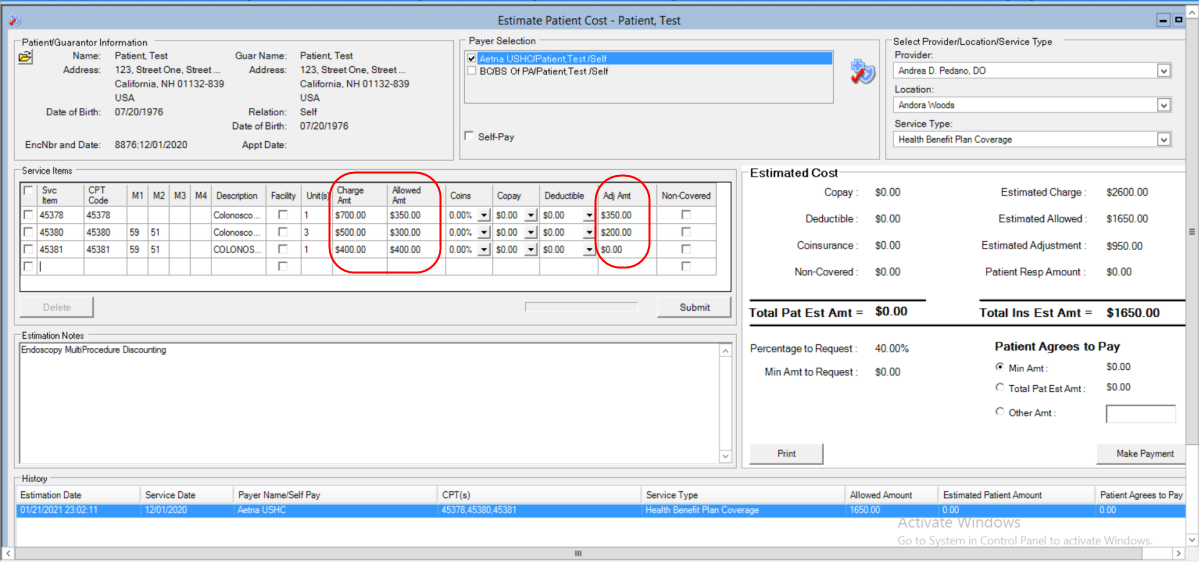Open Copay dropdown for row 45381
1199x562 pixels.
531,249
